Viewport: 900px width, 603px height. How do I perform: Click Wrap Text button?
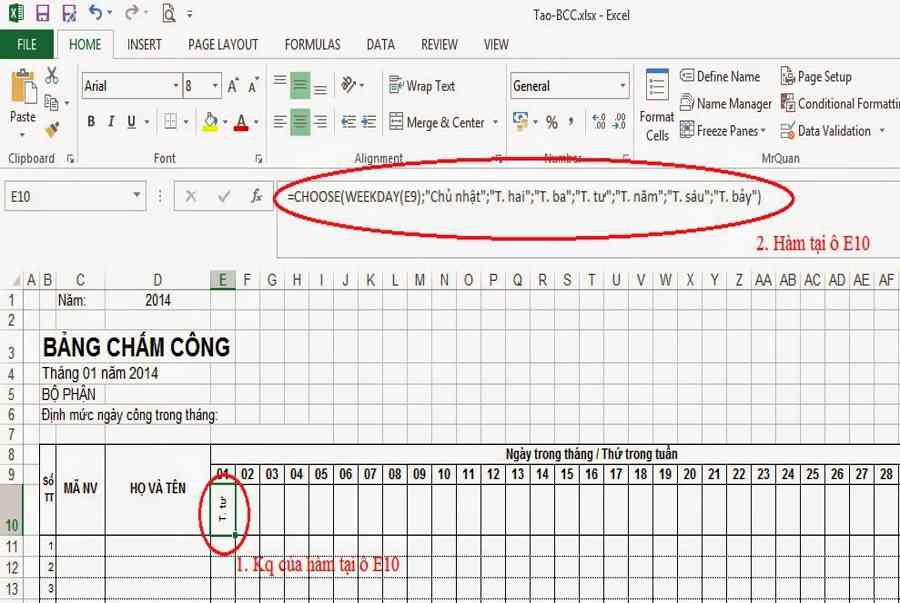point(422,86)
